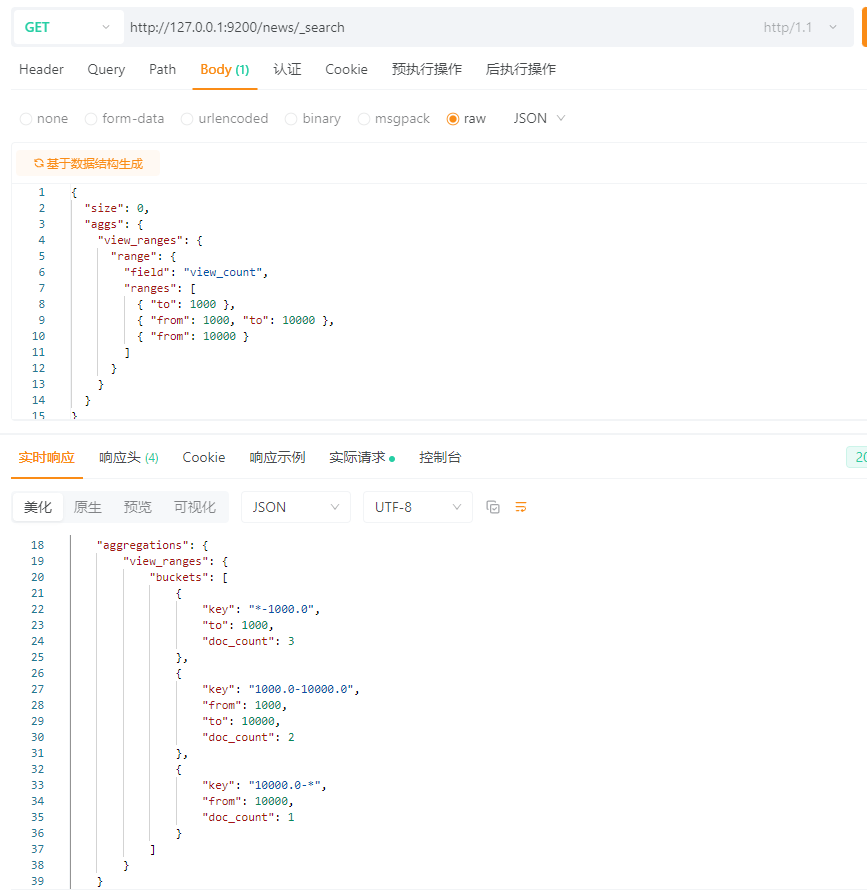This screenshot has width=867, height=890.
Task: Click the "buckets" line in response
Action: click(x=189, y=577)
